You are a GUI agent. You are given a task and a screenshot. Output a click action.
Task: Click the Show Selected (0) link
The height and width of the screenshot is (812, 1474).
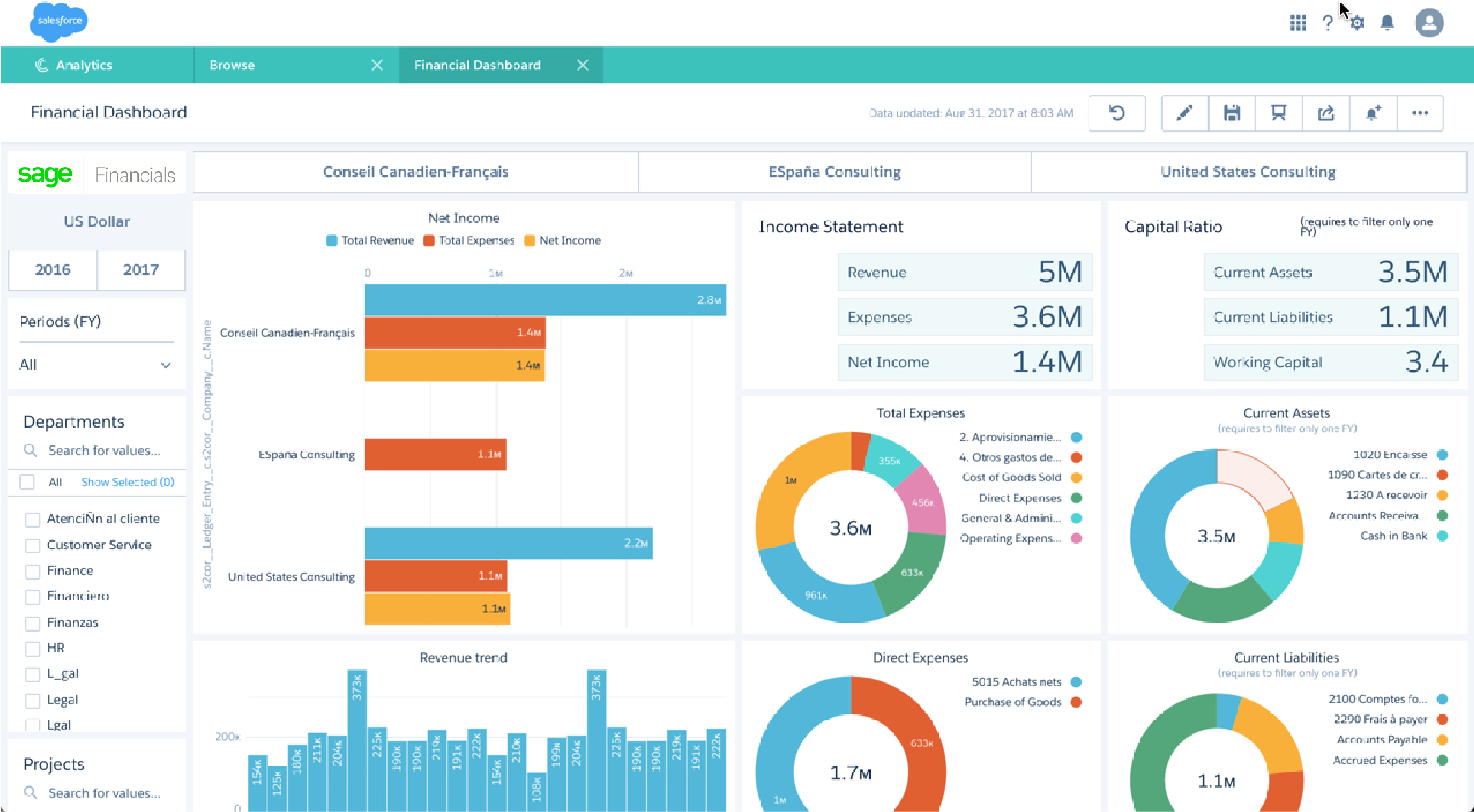click(x=128, y=482)
